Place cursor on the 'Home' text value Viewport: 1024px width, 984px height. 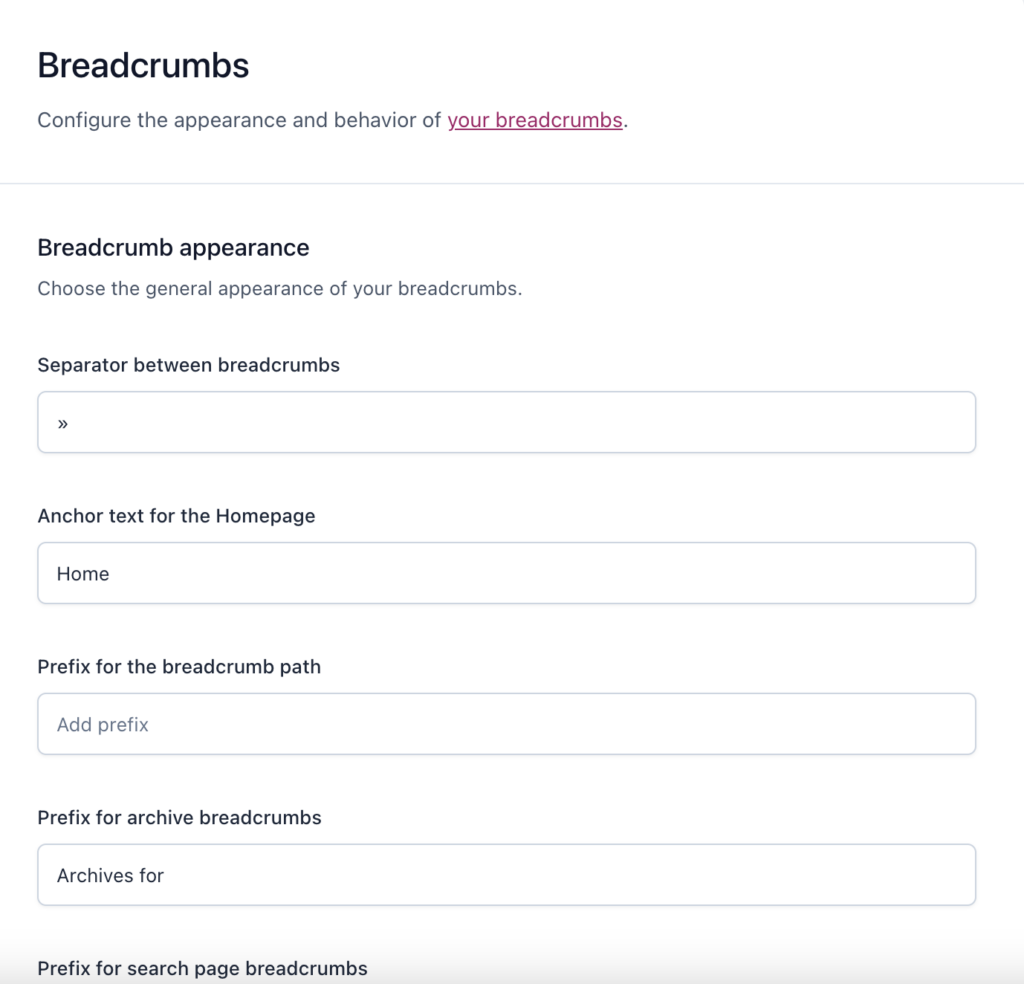pos(83,574)
